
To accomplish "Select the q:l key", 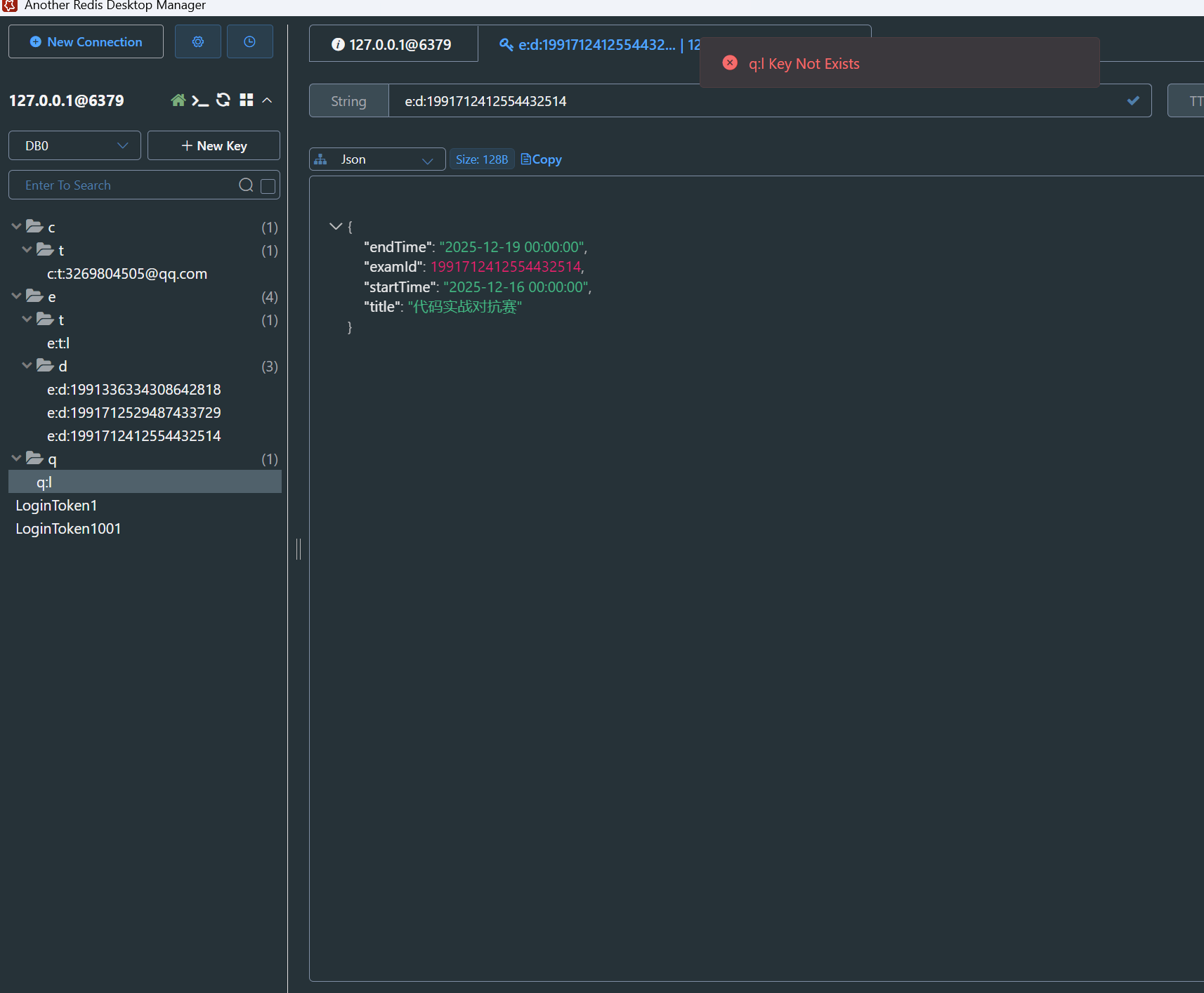I will pos(145,482).
